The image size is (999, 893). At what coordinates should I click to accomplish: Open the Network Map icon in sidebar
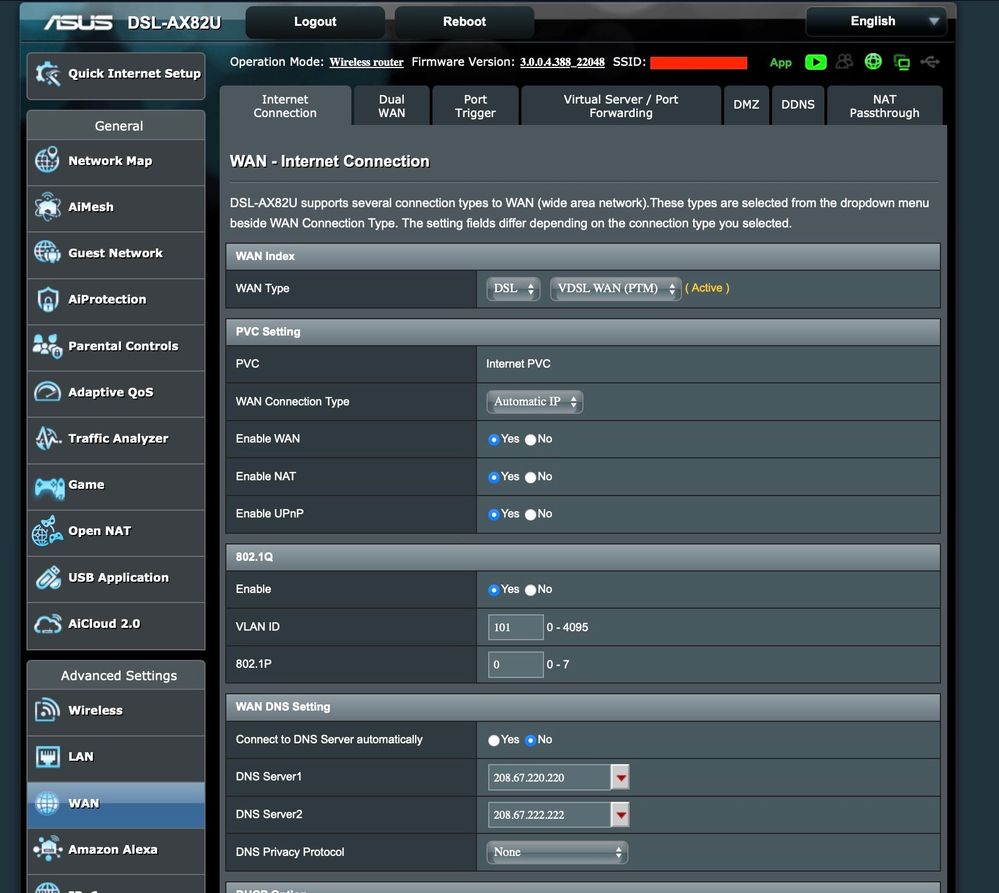click(x=47, y=161)
